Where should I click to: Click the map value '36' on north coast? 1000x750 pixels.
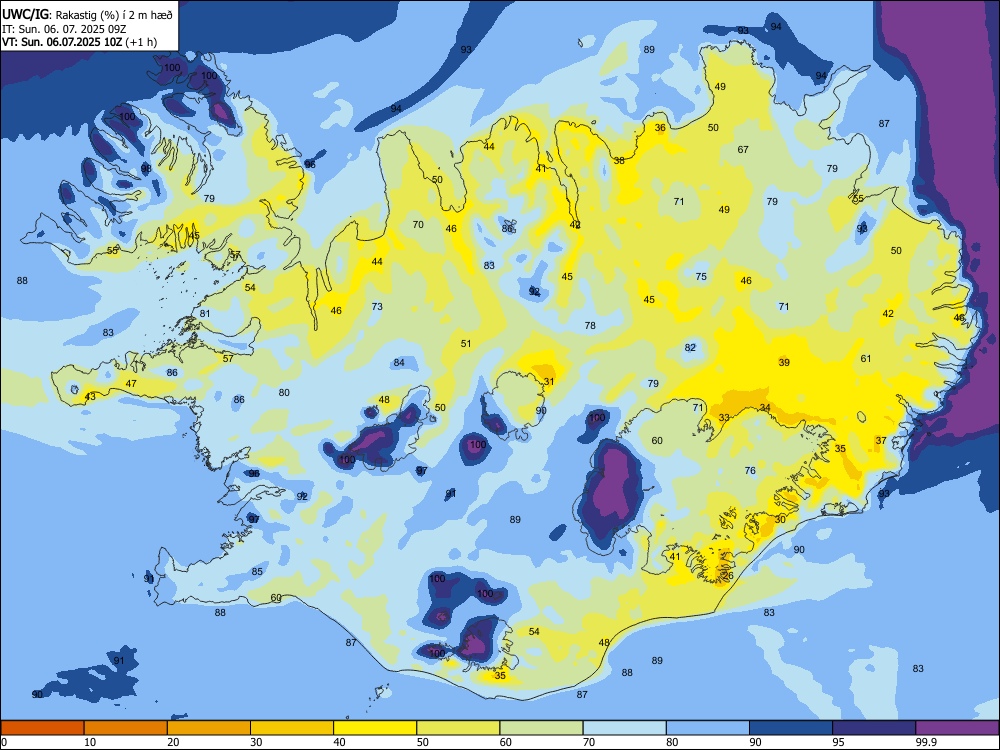point(660,128)
